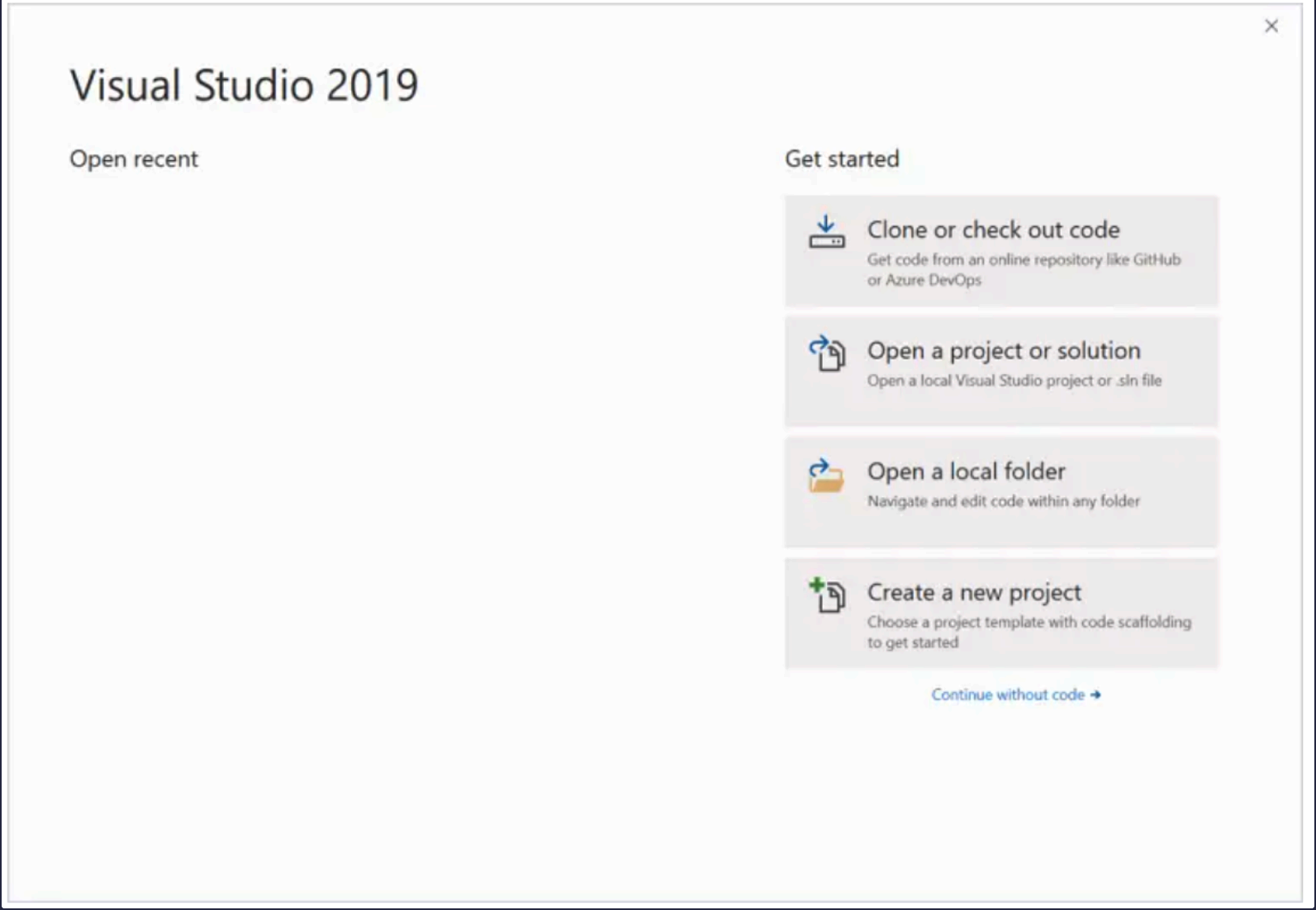The height and width of the screenshot is (910, 1316).
Task: Click the Create a new project plus icon
Action: (826, 595)
